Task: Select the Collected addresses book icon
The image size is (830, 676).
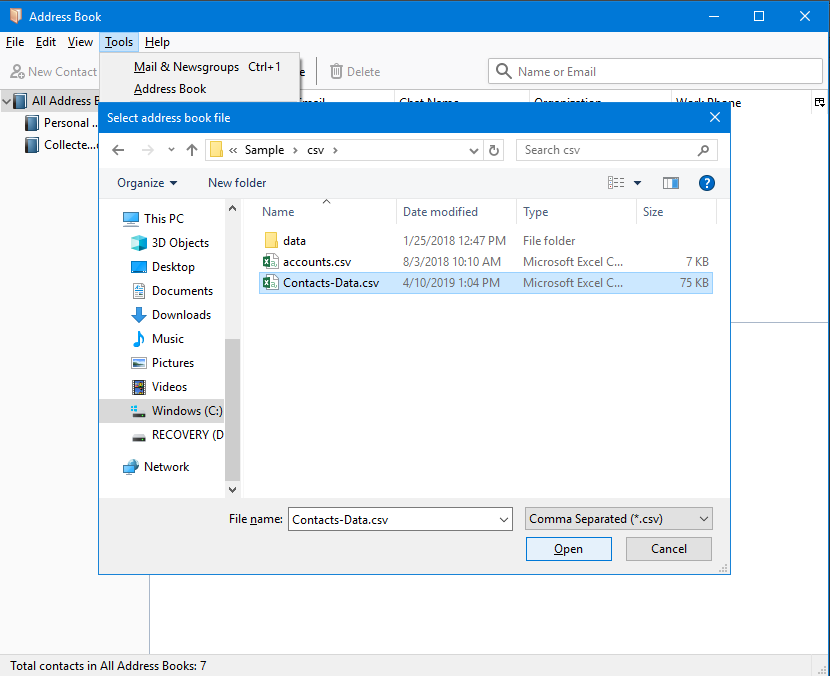Action: coord(32,145)
